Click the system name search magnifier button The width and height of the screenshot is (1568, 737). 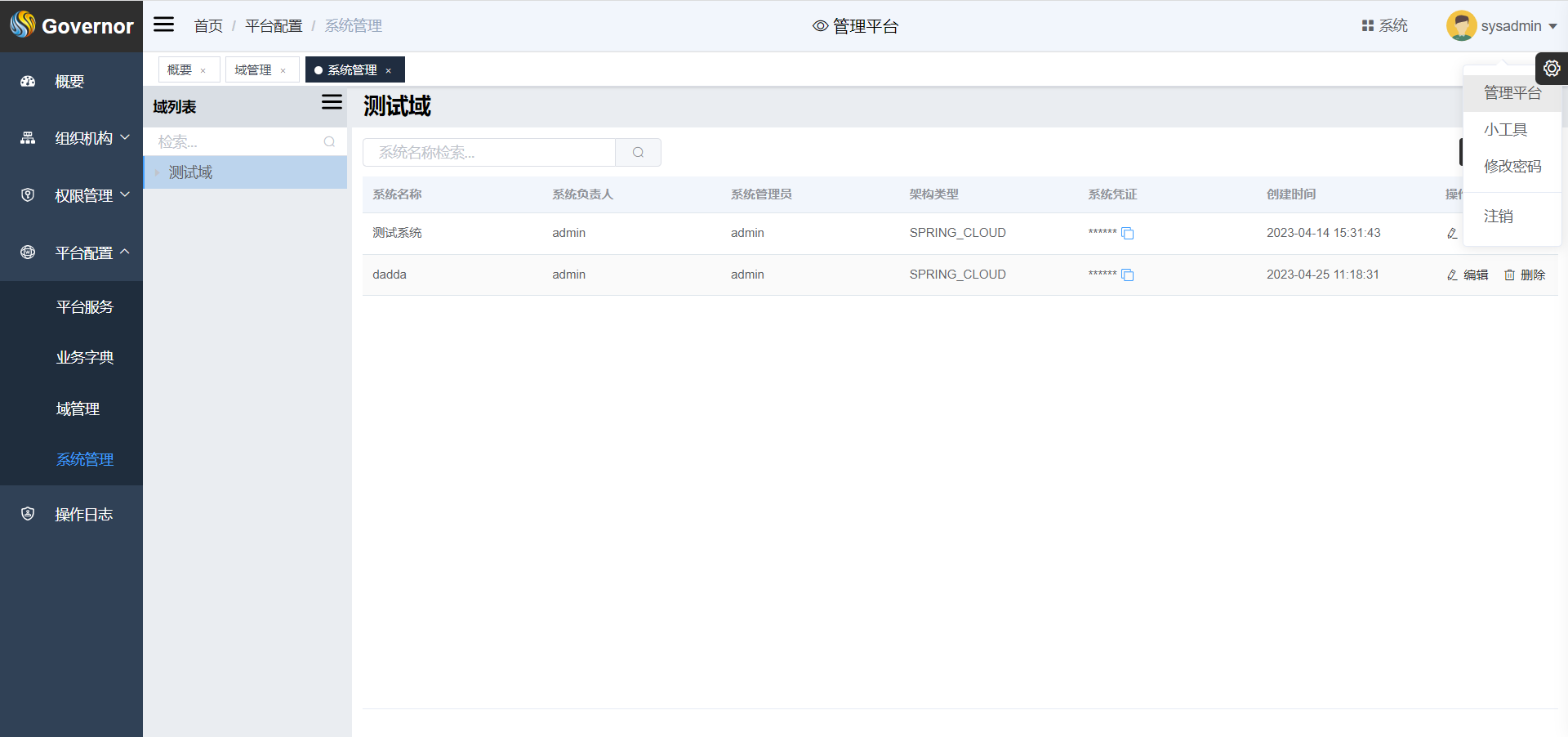(638, 153)
